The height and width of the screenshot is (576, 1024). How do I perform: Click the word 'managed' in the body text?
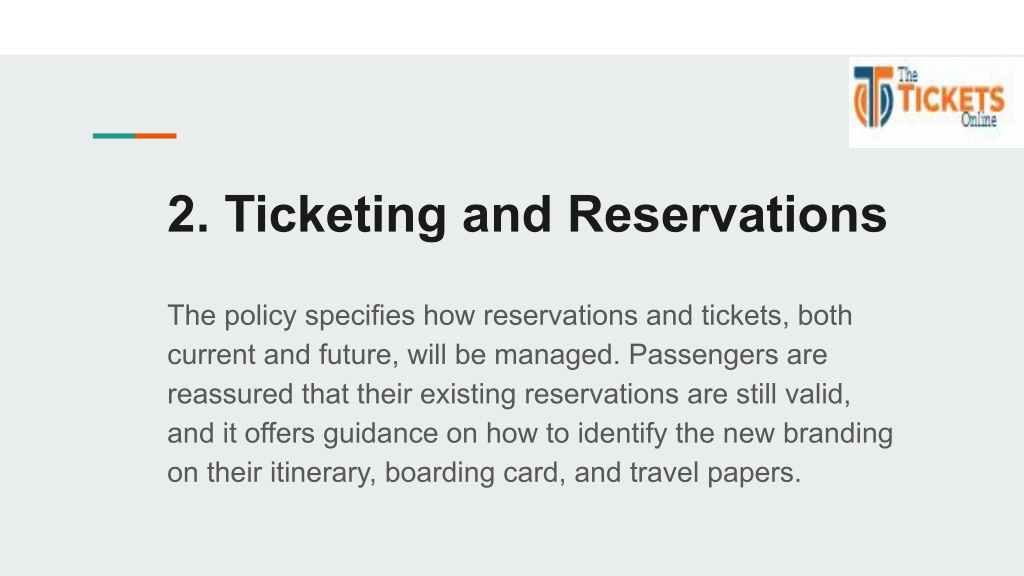click(557, 356)
